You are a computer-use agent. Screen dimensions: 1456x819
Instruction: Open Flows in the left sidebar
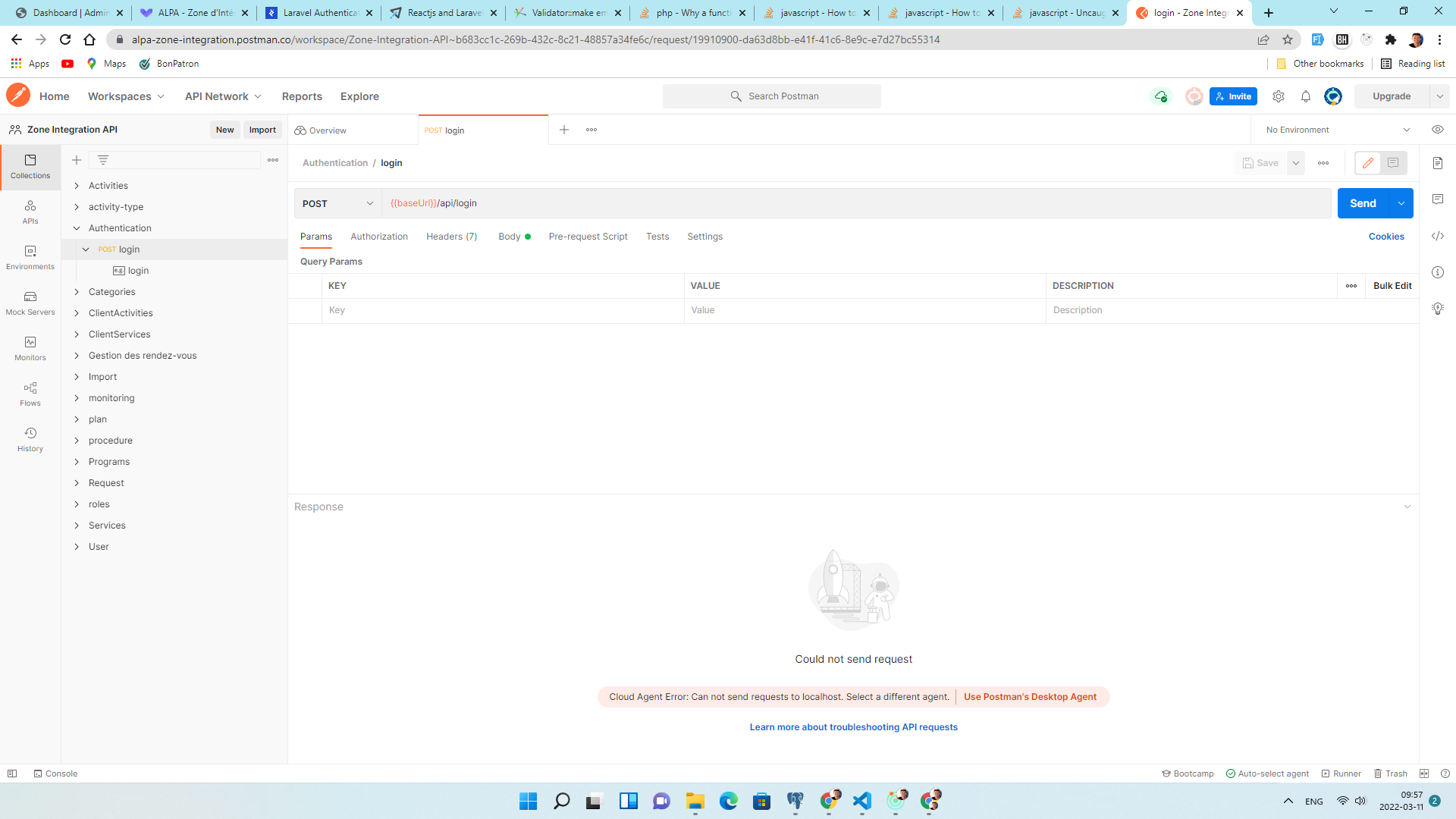[30, 394]
